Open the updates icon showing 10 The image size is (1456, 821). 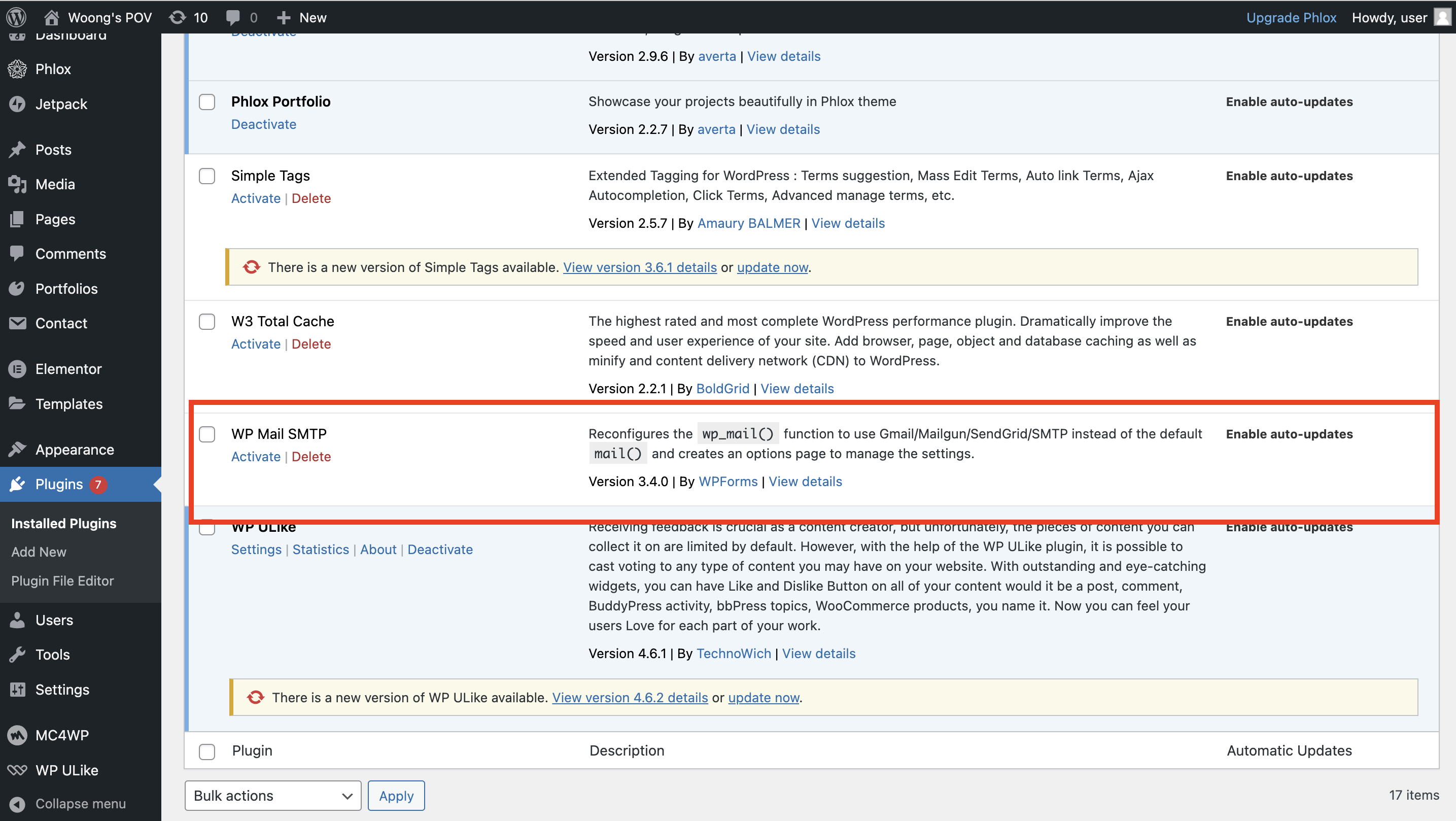click(178, 17)
